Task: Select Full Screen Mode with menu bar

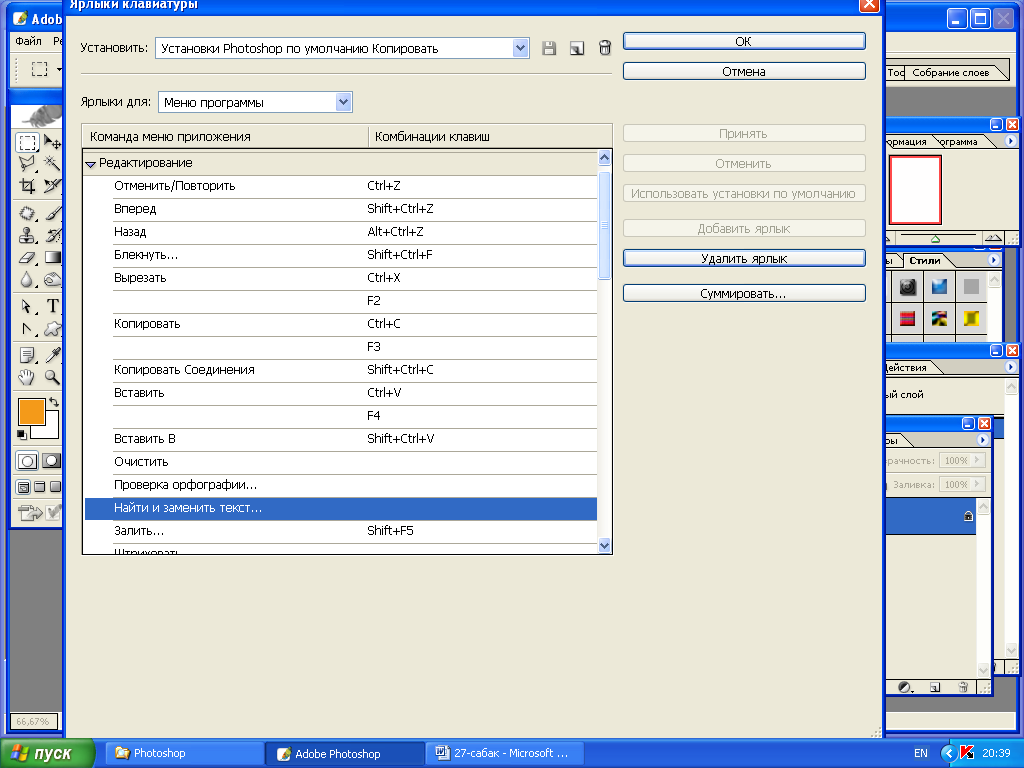Action: pos(39,487)
